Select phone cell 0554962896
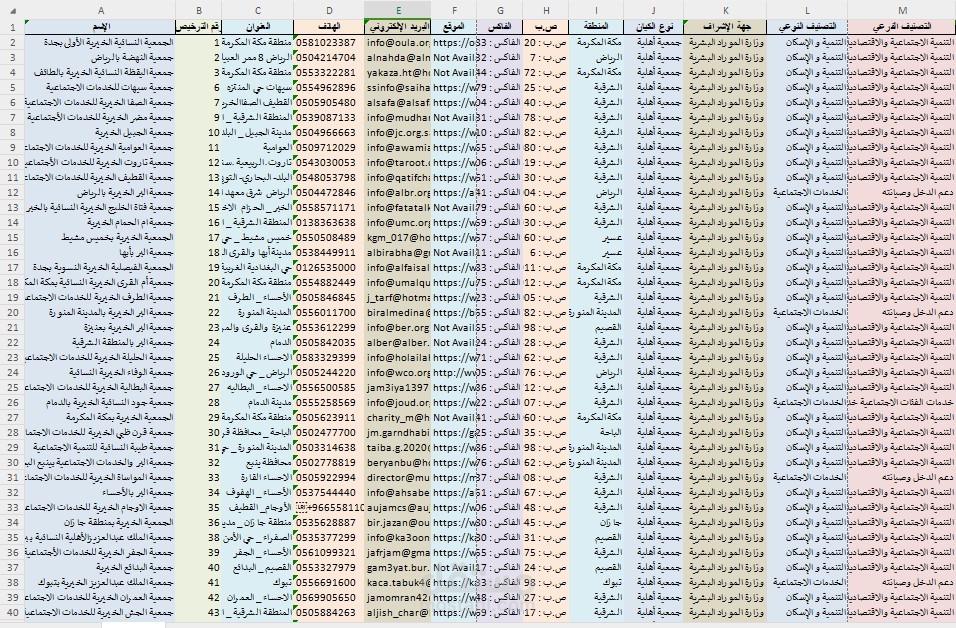Screen dimensions: 956x628 (x=329, y=87)
